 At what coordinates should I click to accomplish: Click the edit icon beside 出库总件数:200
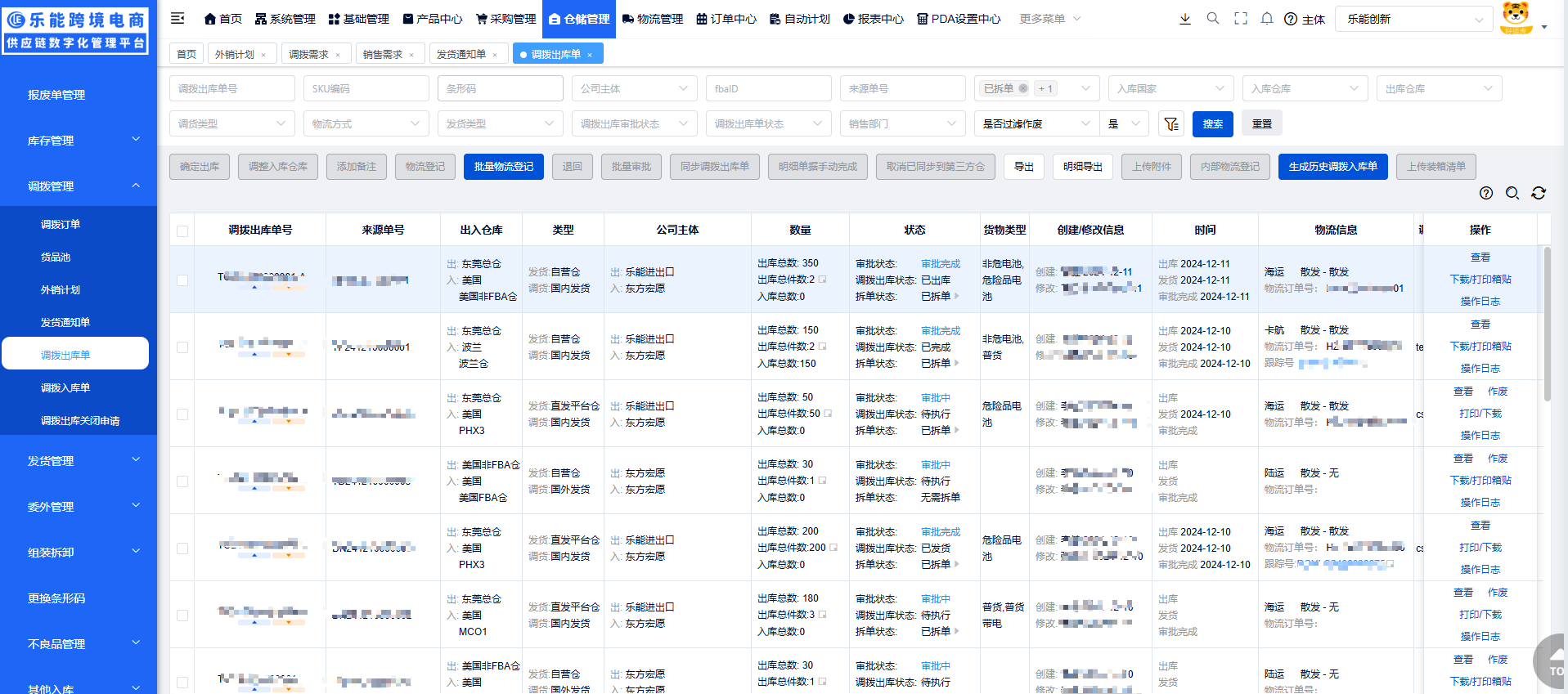[833, 548]
